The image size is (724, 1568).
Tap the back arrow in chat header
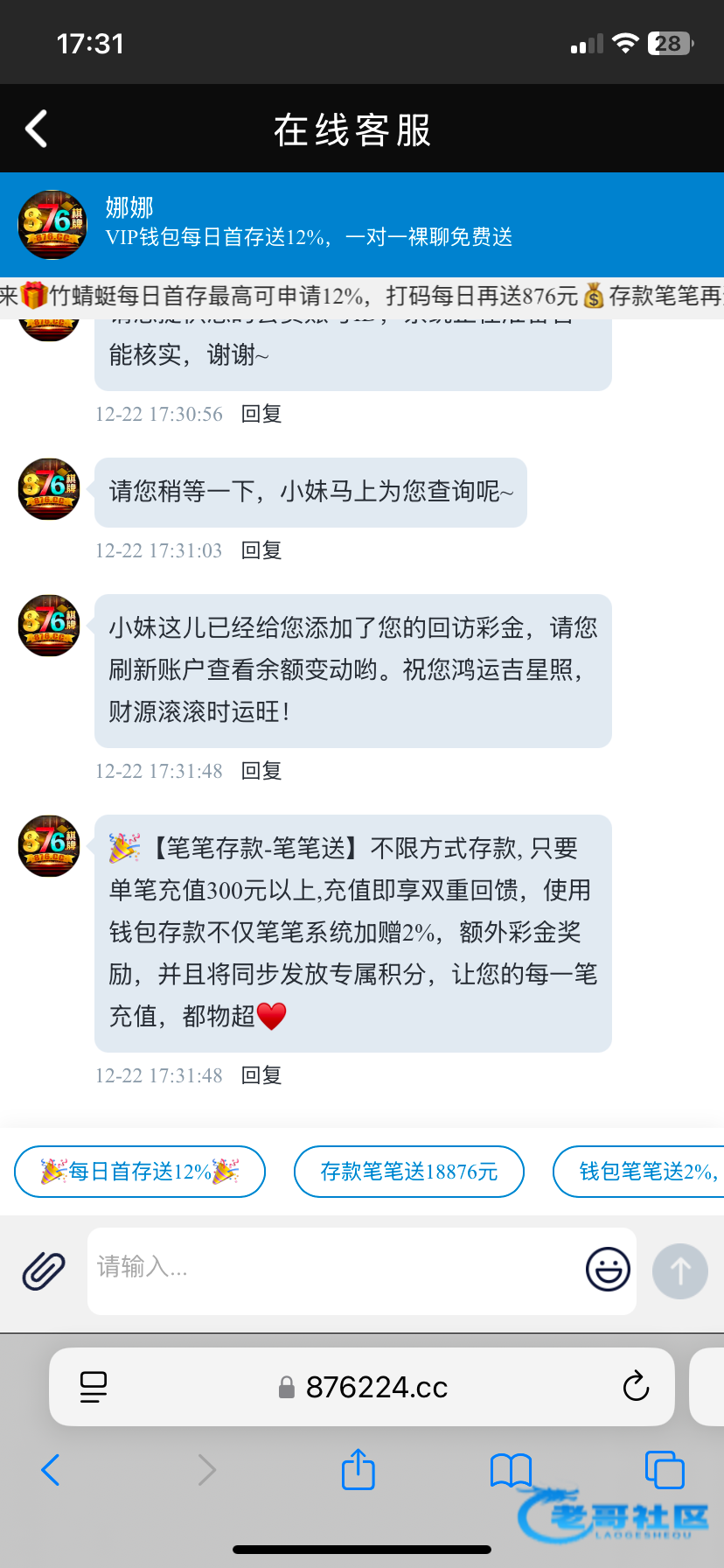click(36, 129)
